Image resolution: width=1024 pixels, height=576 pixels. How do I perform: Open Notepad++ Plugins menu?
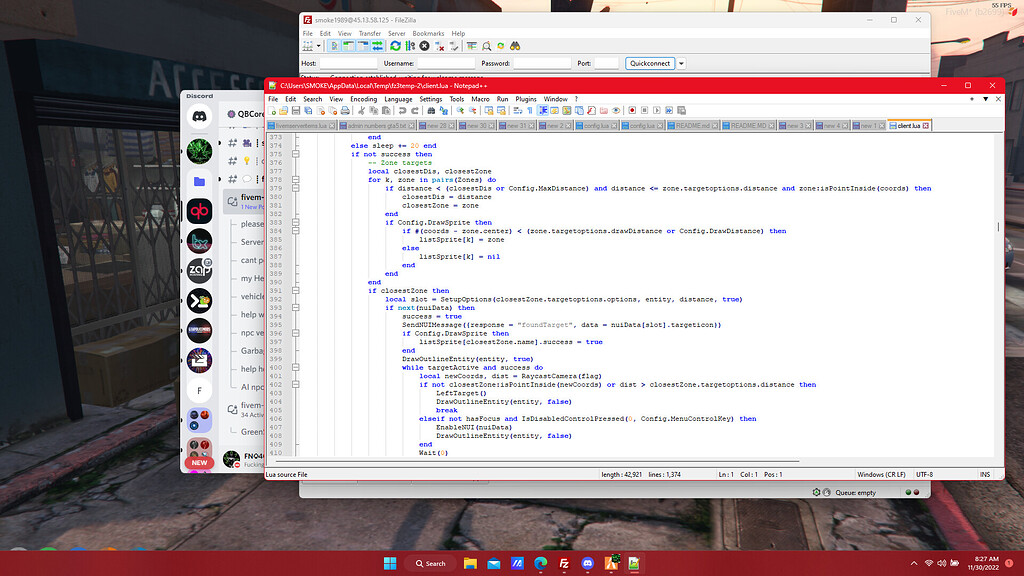[x=526, y=99]
